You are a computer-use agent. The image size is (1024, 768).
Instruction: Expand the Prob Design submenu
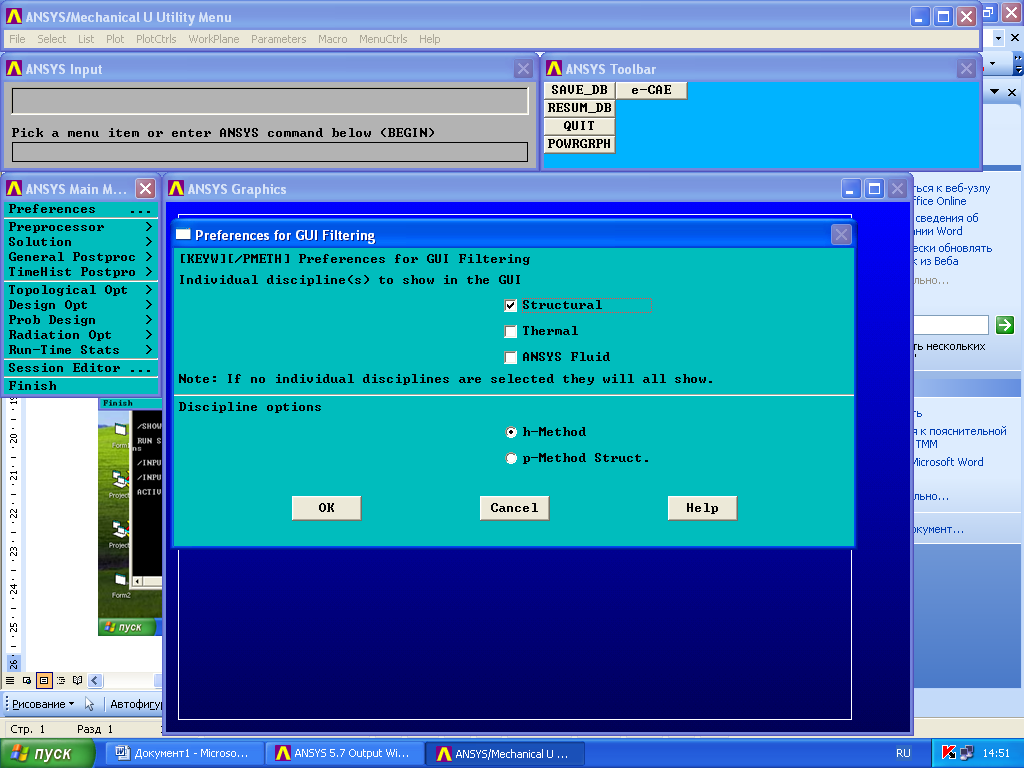click(81, 320)
